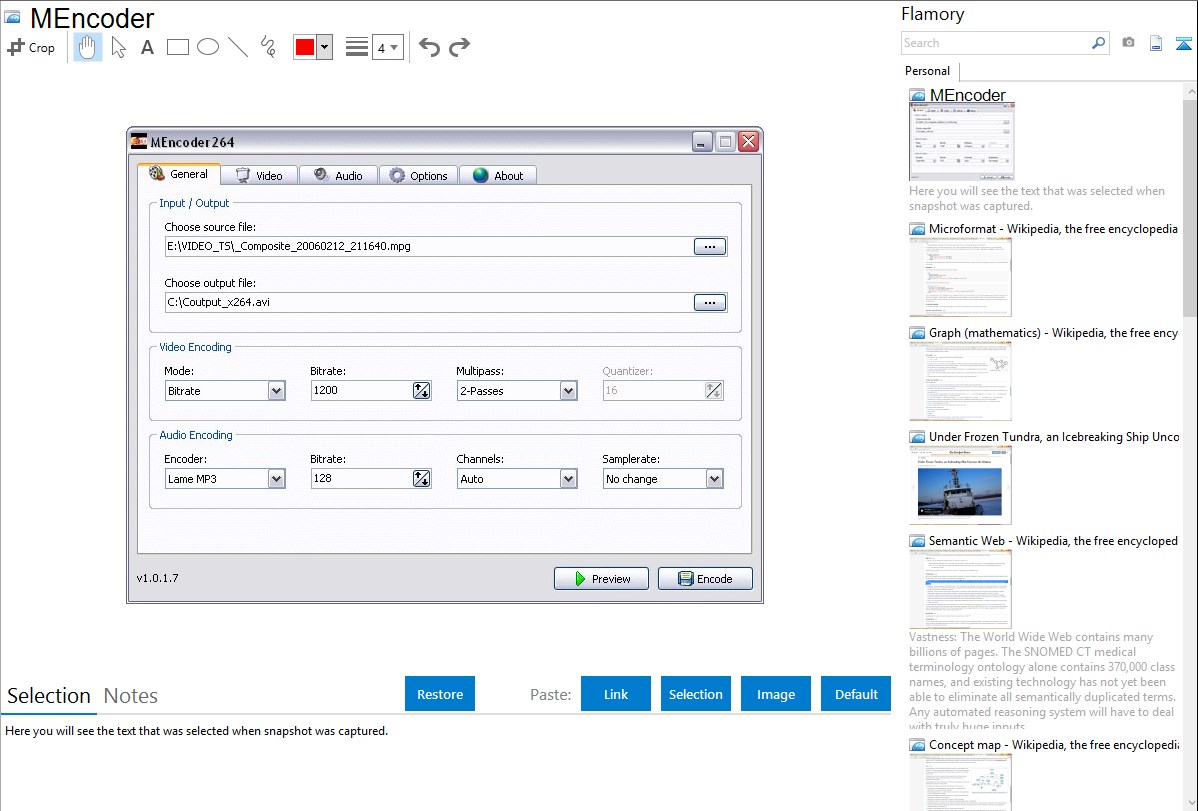Open the Graph (mathematics) snapshot thumbnail
The height and width of the screenshot is (811, 1198).
[960, 381]
